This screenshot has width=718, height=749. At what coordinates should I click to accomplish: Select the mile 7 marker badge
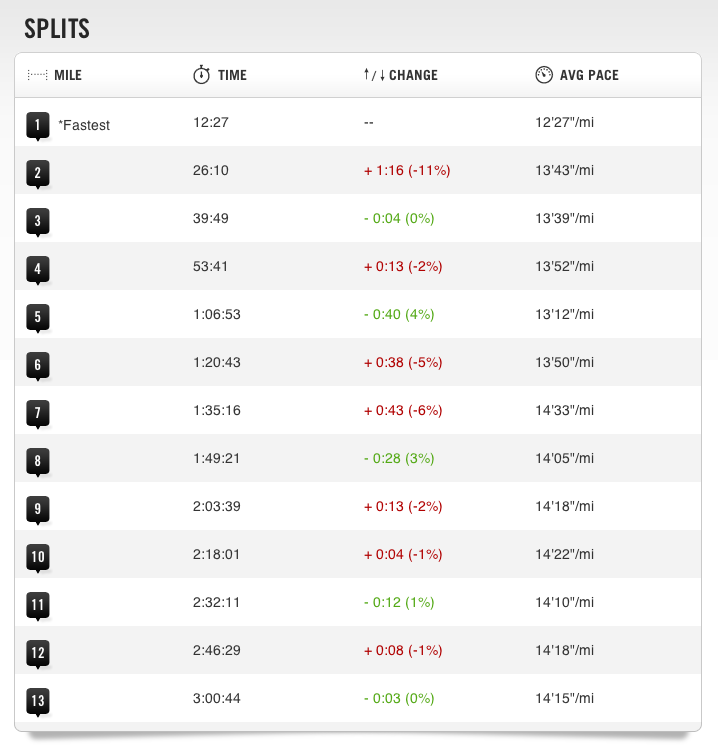38,414
